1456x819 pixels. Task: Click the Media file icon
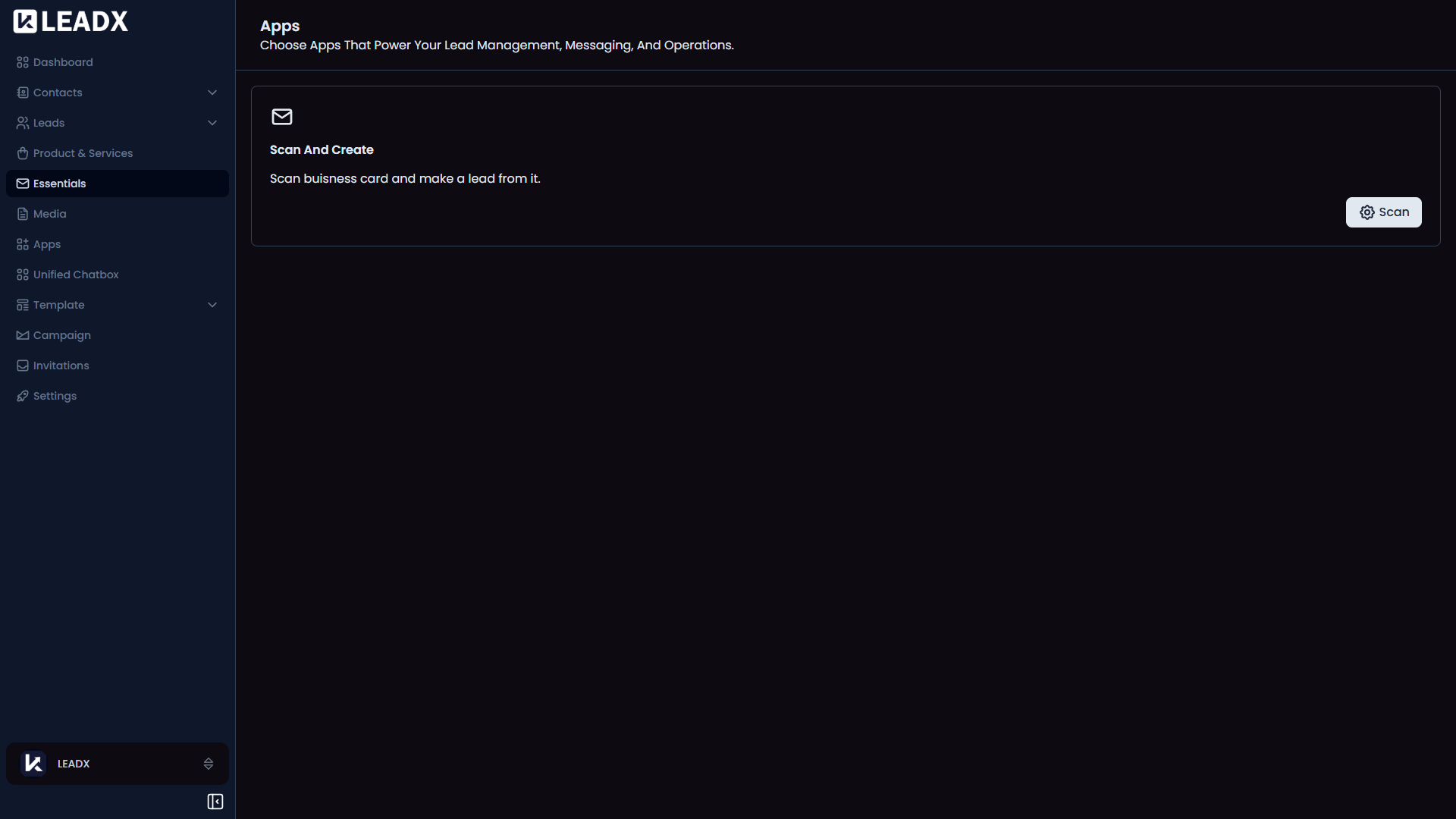pyautogui.click(x=23, y=214)
